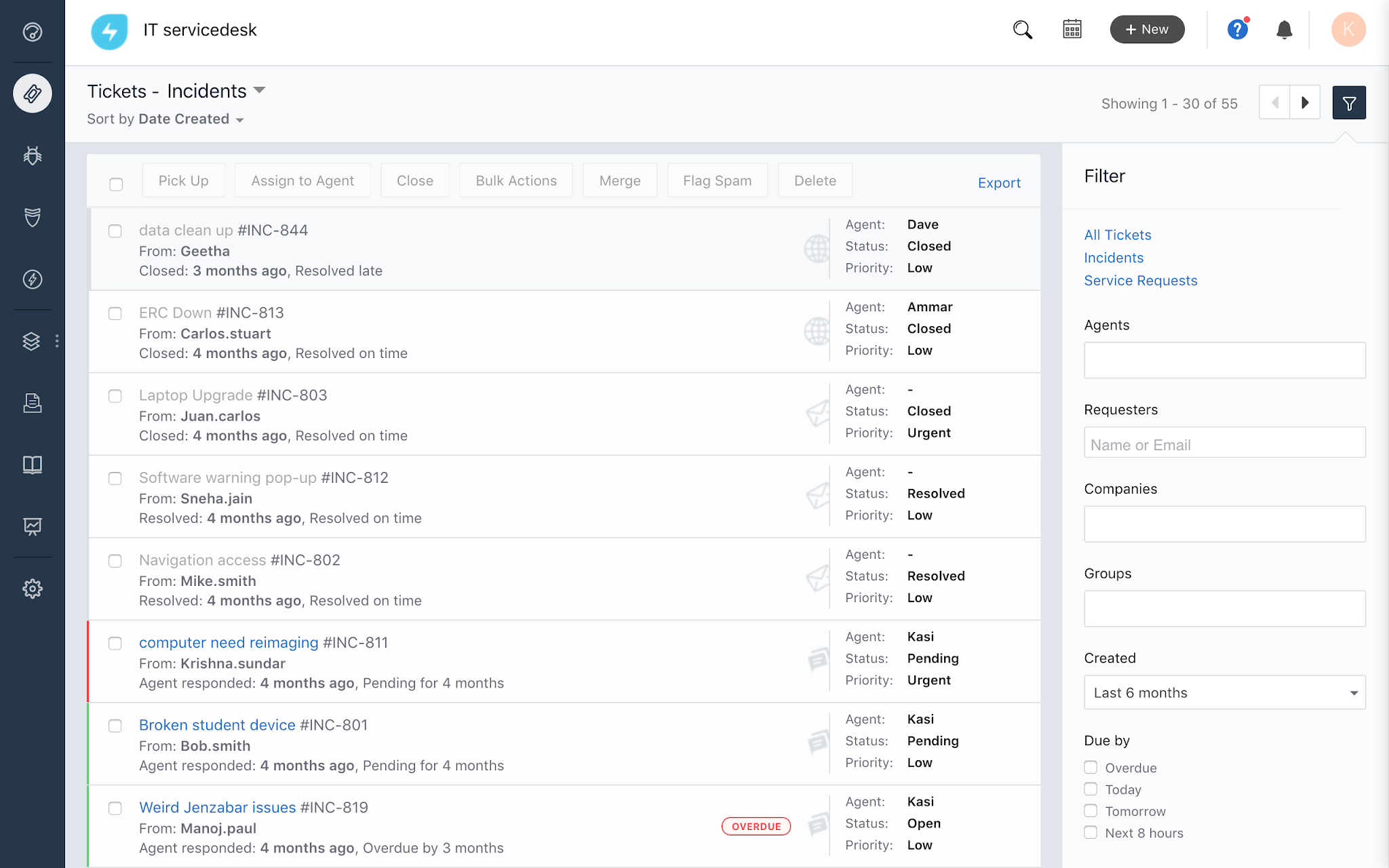Select Software warning pop-up INC-812 checkbox
The width and height of the screenshot is (1389, 868).
115,479
